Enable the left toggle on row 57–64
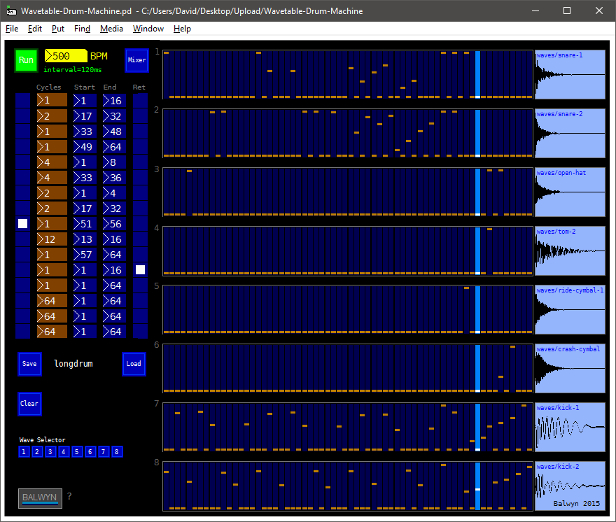The image size is (616, 522). click(x=23, y=255)
